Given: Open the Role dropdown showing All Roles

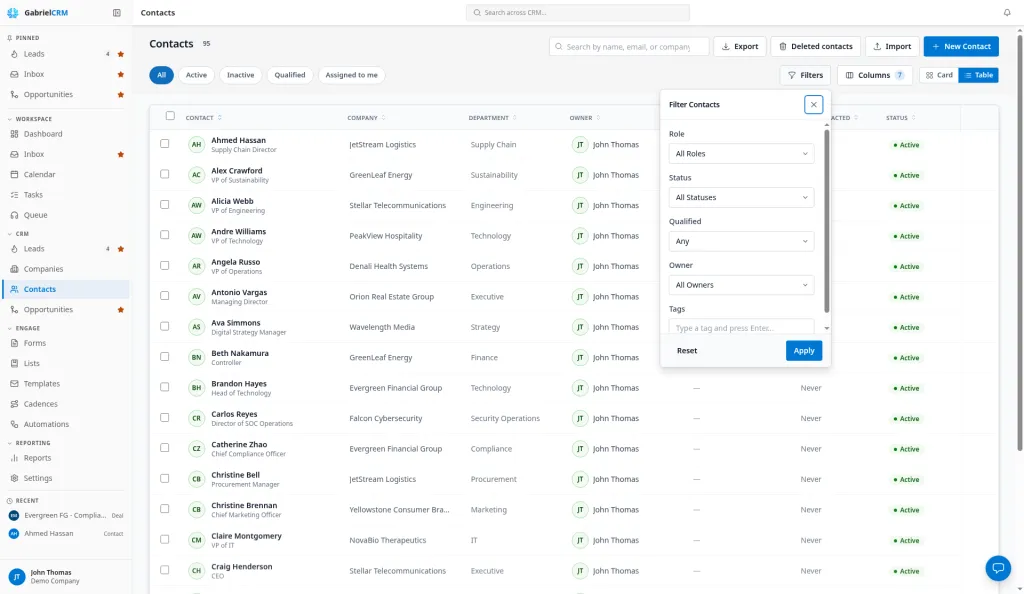Looking at the screenshot, I should tap(741, 153).
